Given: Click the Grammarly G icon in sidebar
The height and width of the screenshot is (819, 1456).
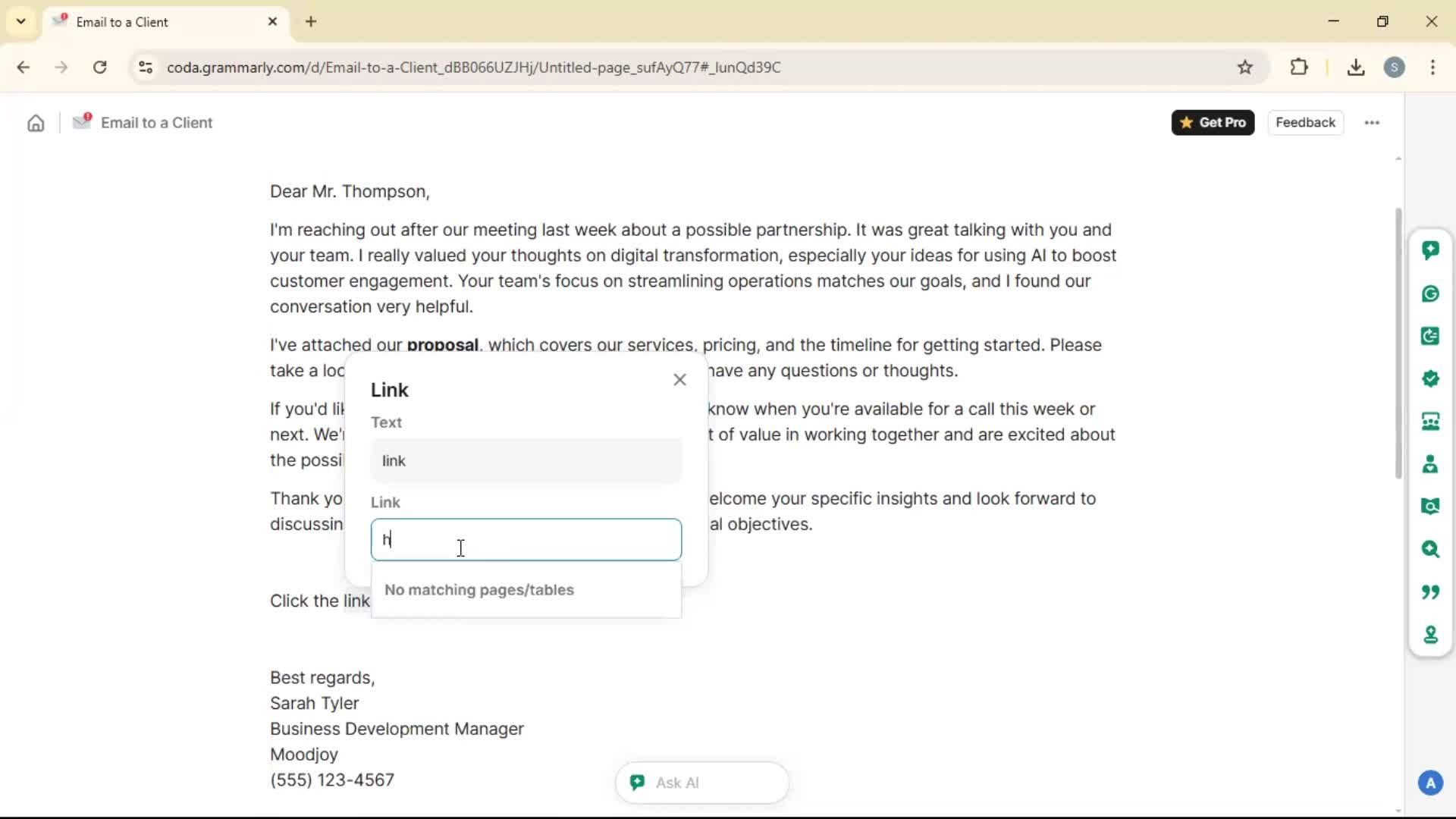Looking at the screenshot, I should point(1430,293).
